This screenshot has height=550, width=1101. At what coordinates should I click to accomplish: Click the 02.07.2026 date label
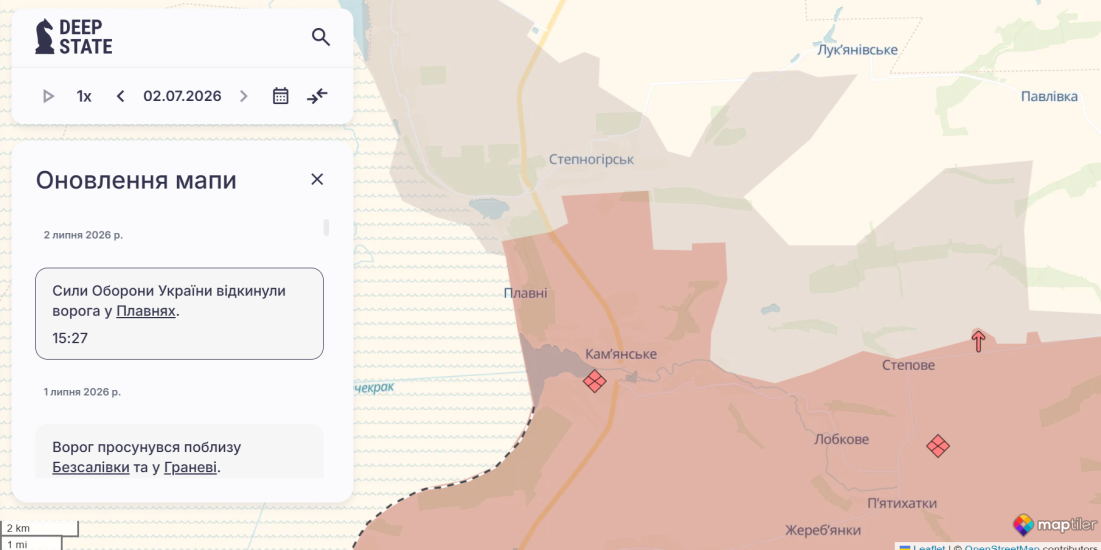tap(183, 96)
